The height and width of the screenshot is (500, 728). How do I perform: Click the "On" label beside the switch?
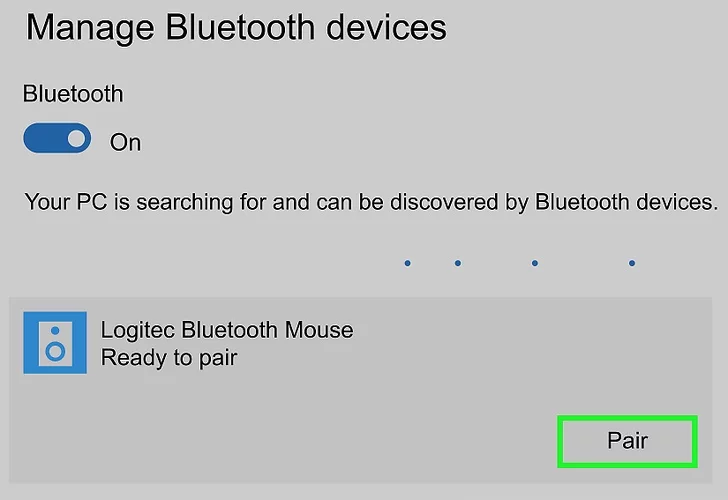tap(125, 143)
